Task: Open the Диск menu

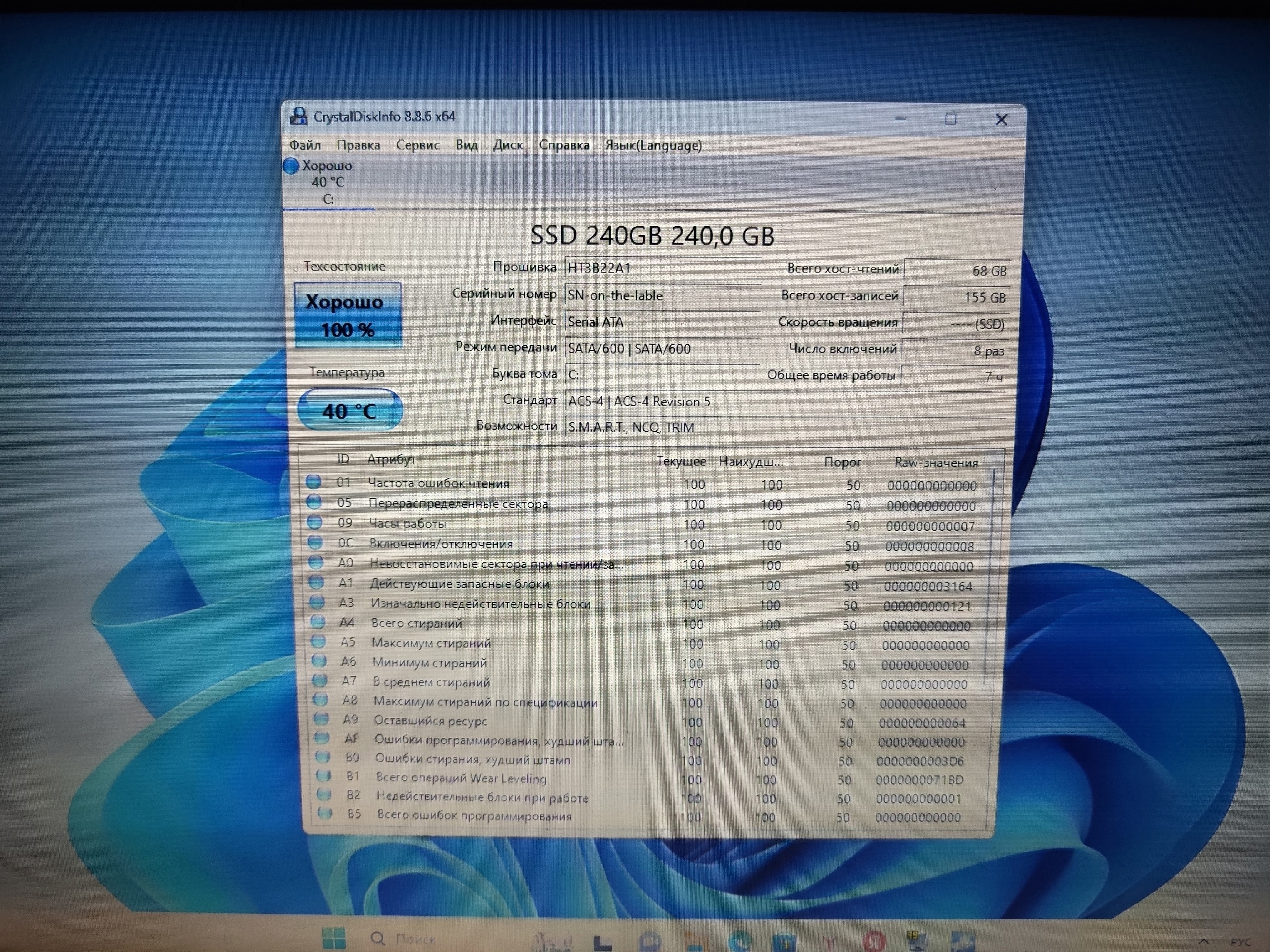Action: click(x=508, y=145)
